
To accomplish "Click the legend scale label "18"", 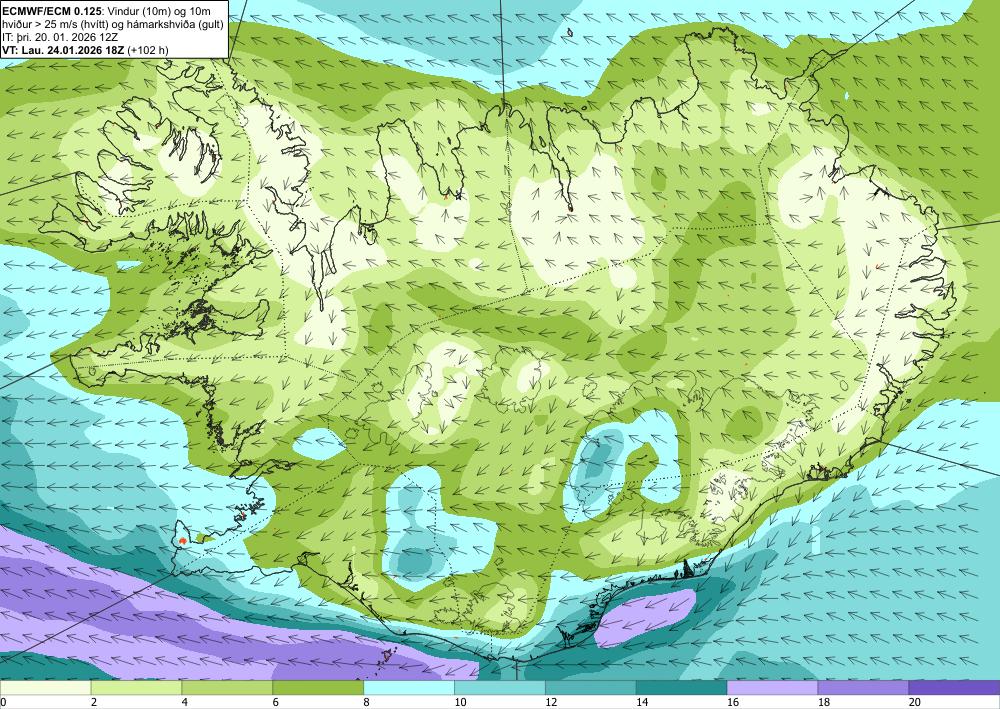I will (823, 703).
